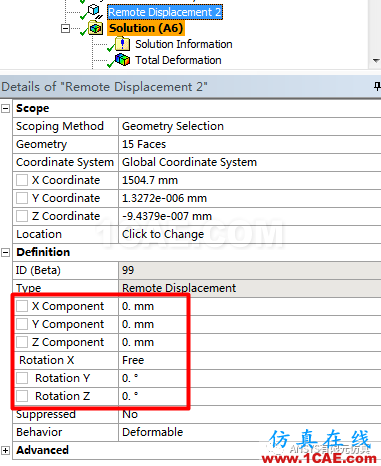
Task: Toggle the Y Component parameter checkbox
Action: coord(22,324)
